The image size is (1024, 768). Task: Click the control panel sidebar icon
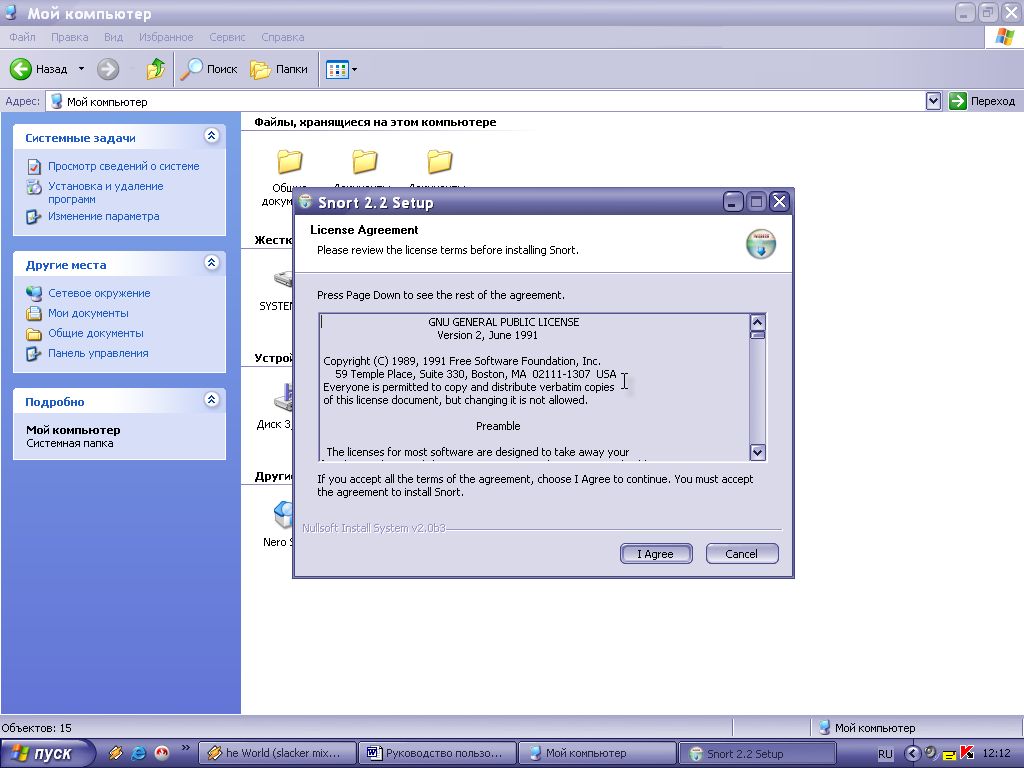[x=34, y=353]
